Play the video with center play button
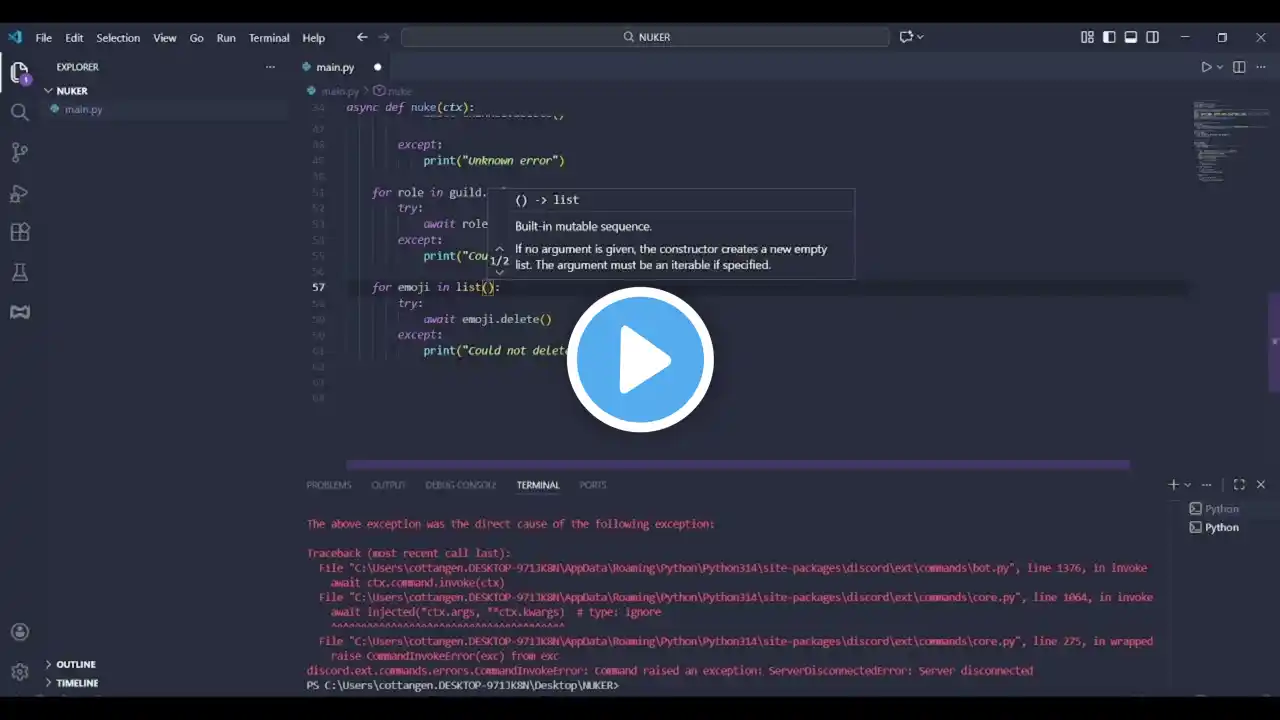1280x720 pixels. pos(640,360)
